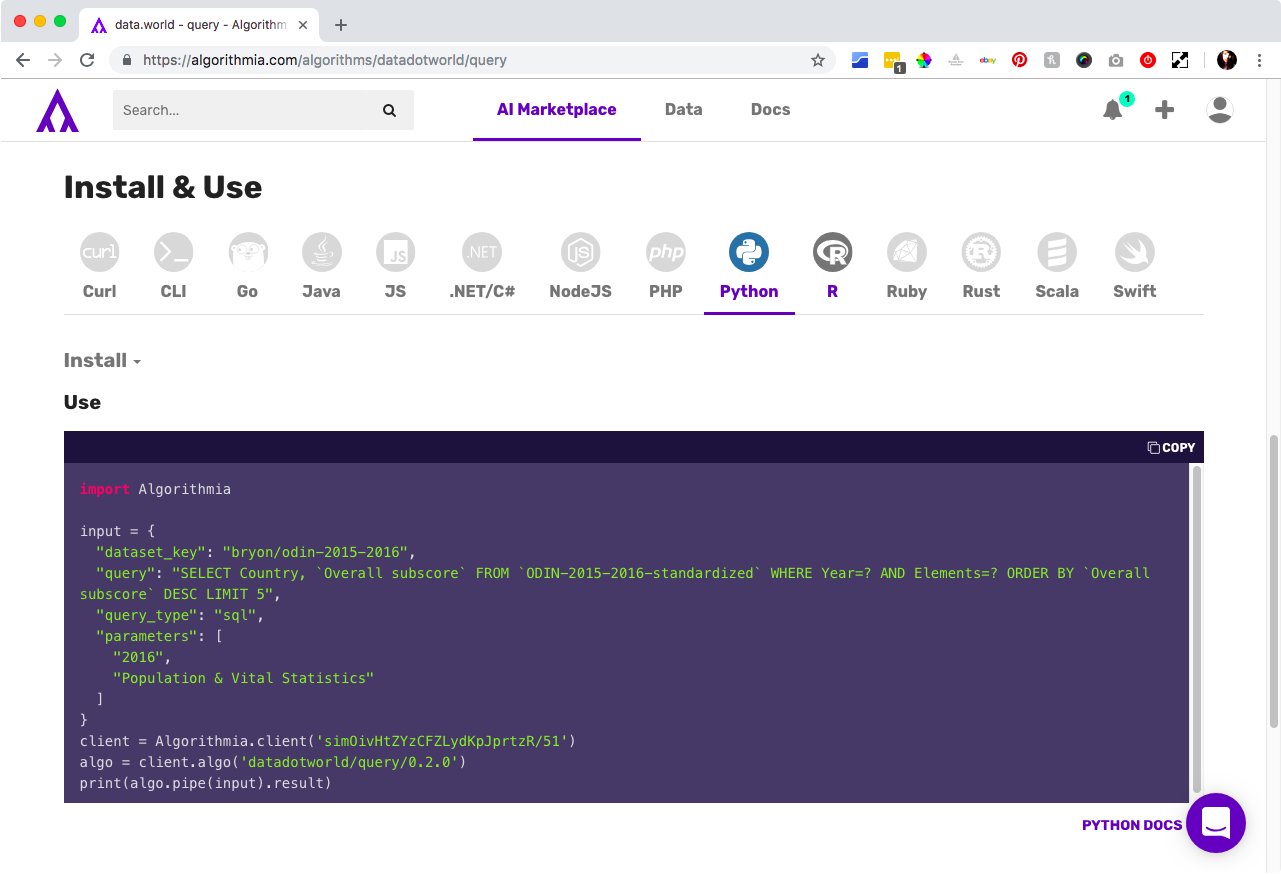Screen dimensions: 1281x874
Task: Open a new browser tab
Action: [341, 25]
